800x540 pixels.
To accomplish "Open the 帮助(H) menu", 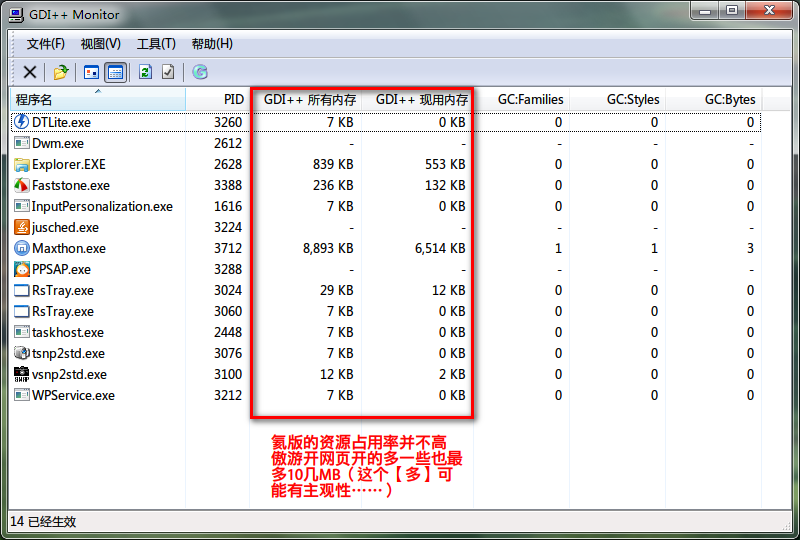I will pyautogui.click(x=212, y=44).
